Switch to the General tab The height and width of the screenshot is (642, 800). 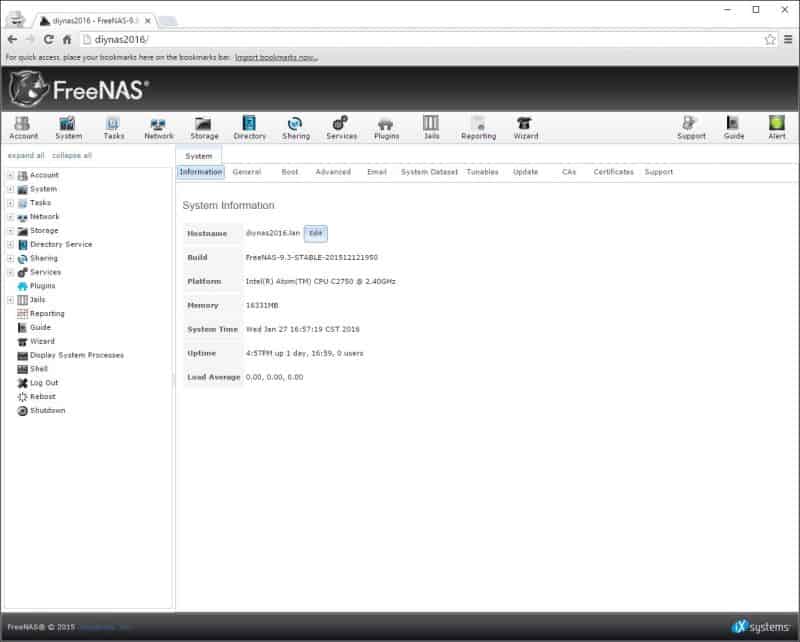[x=246, y=172]
